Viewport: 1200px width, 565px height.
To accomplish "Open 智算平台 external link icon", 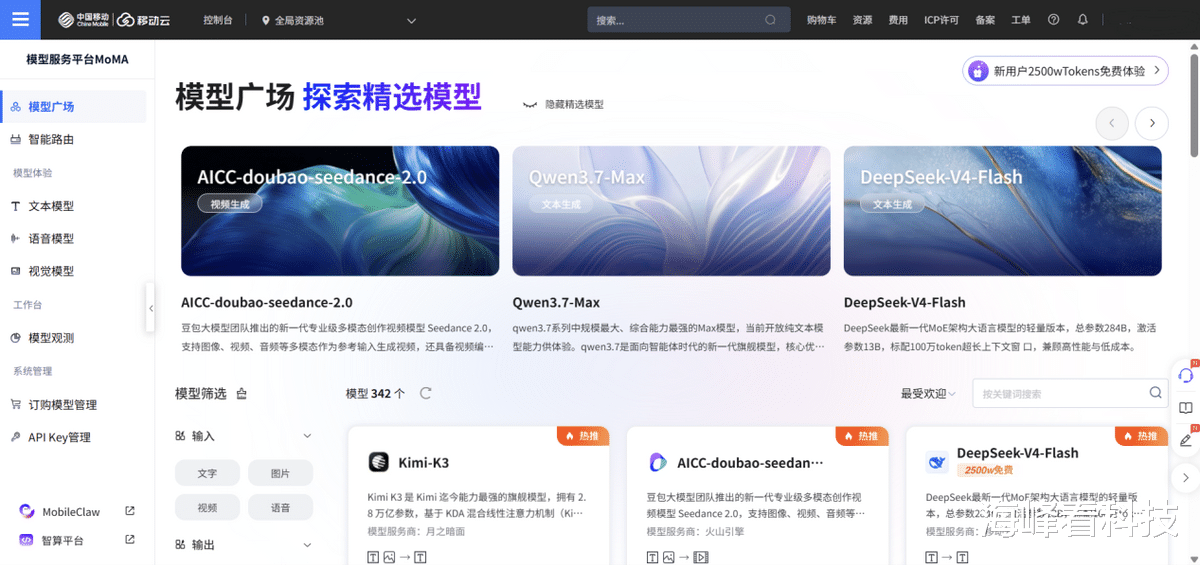I will coord(130,540).
